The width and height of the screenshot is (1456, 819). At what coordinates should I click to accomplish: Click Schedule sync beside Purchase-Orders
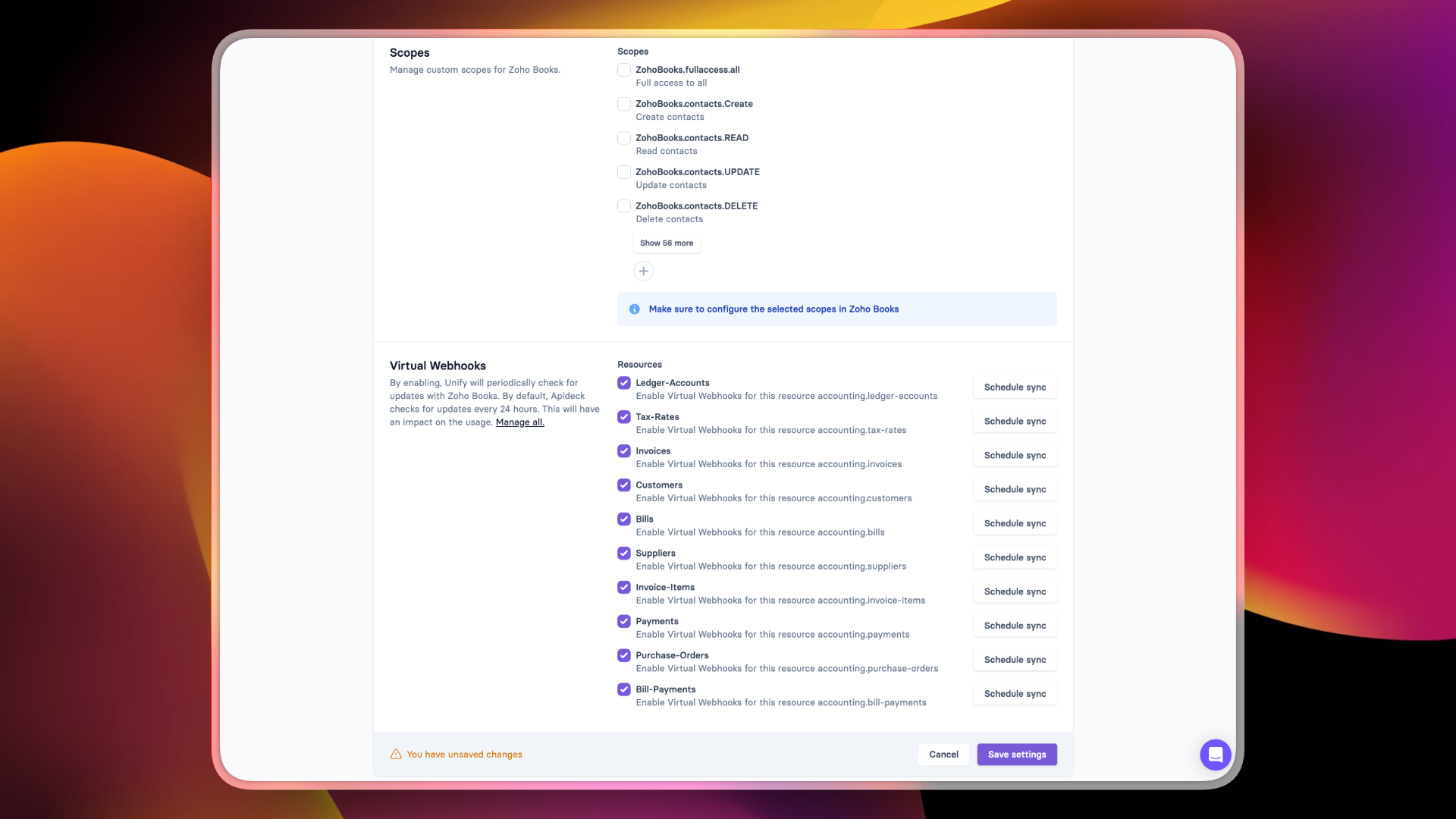(x=1015, y=660)
